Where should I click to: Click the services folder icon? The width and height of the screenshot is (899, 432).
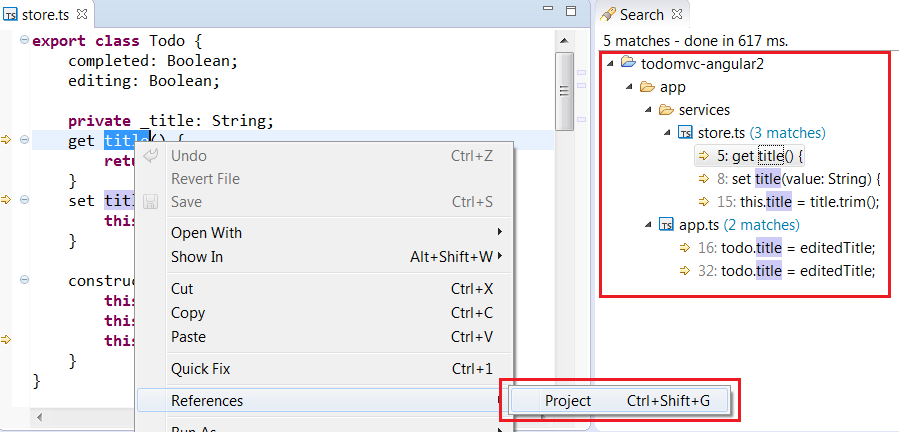point(666,110)
